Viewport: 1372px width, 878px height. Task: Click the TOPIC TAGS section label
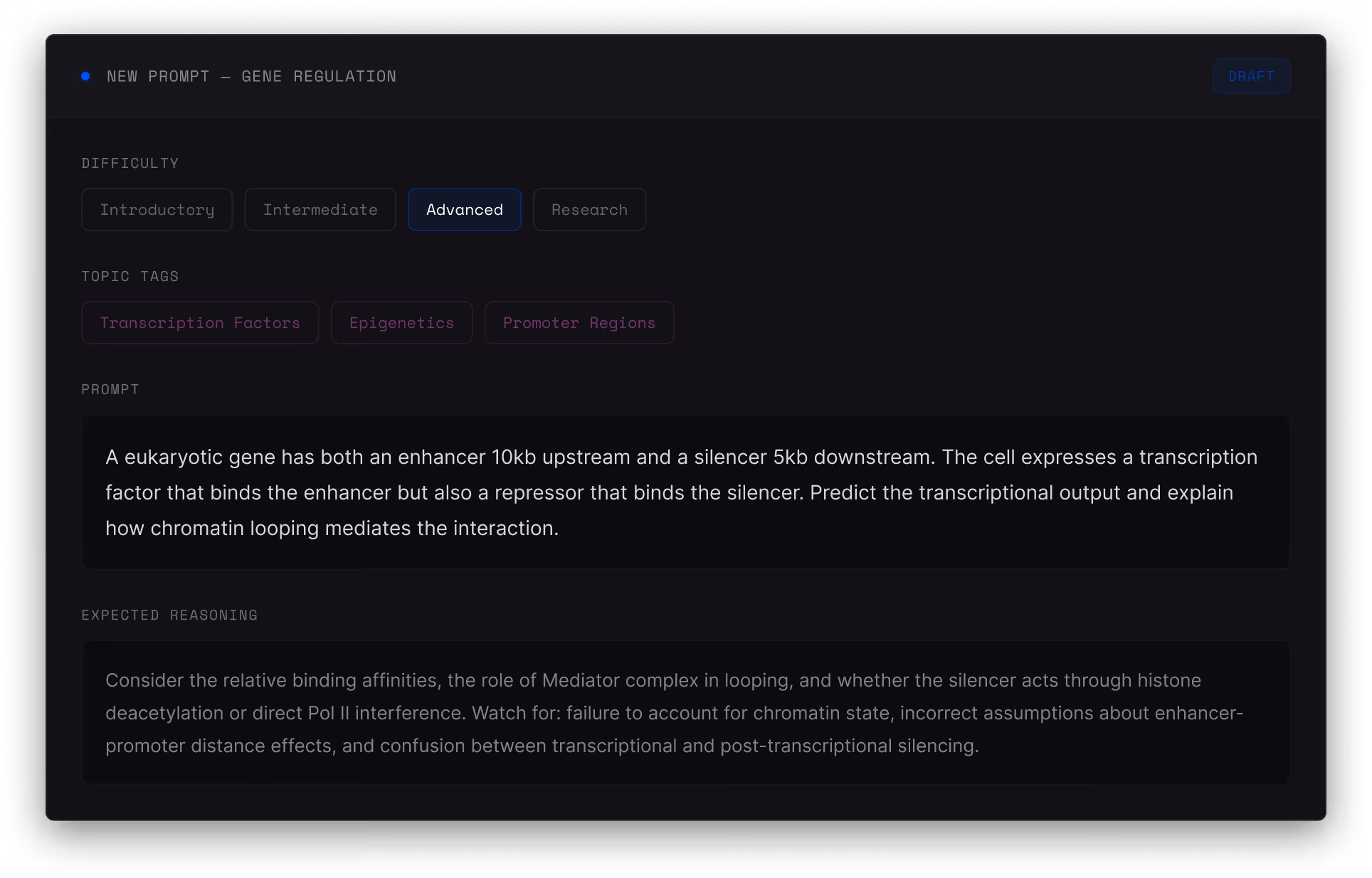[130, 276]
